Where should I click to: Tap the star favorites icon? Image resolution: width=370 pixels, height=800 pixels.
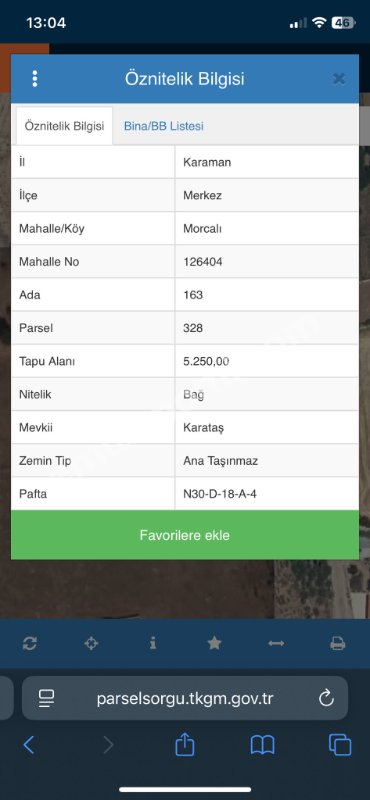[214, 643]
